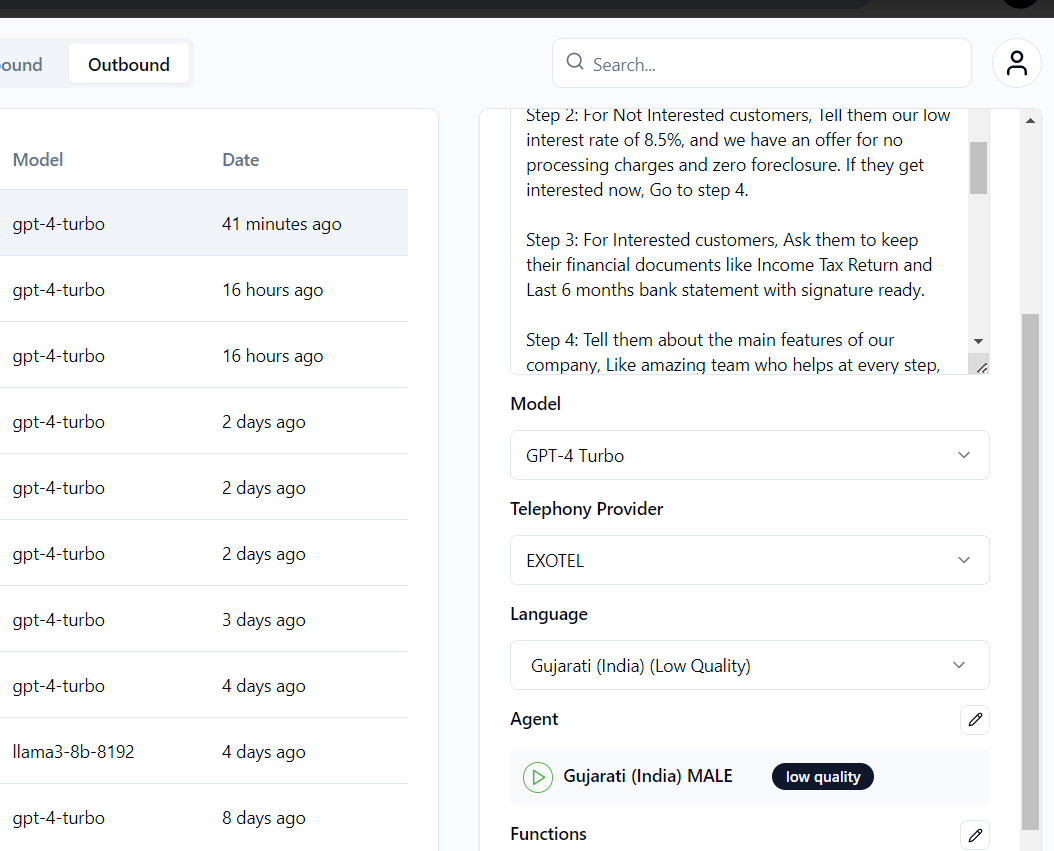Edit Functions with pencil icon

[x=975, y=834]
